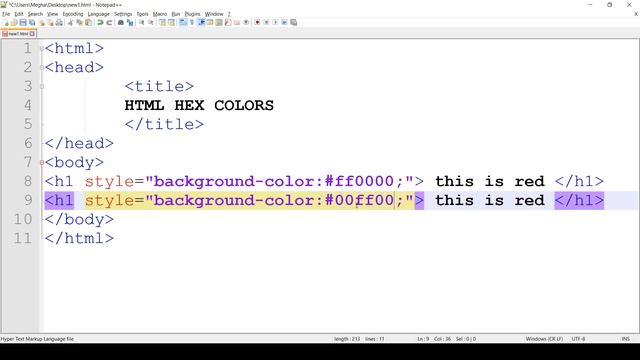
Task: Start macro recording with the red dot
Action: [x=257, y=22]
